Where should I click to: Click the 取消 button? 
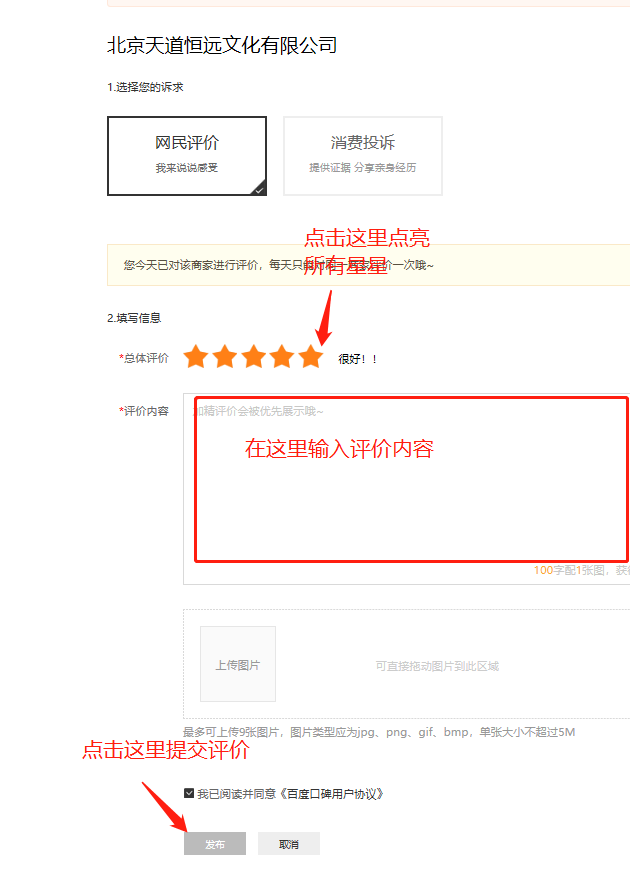coord(289,844)
